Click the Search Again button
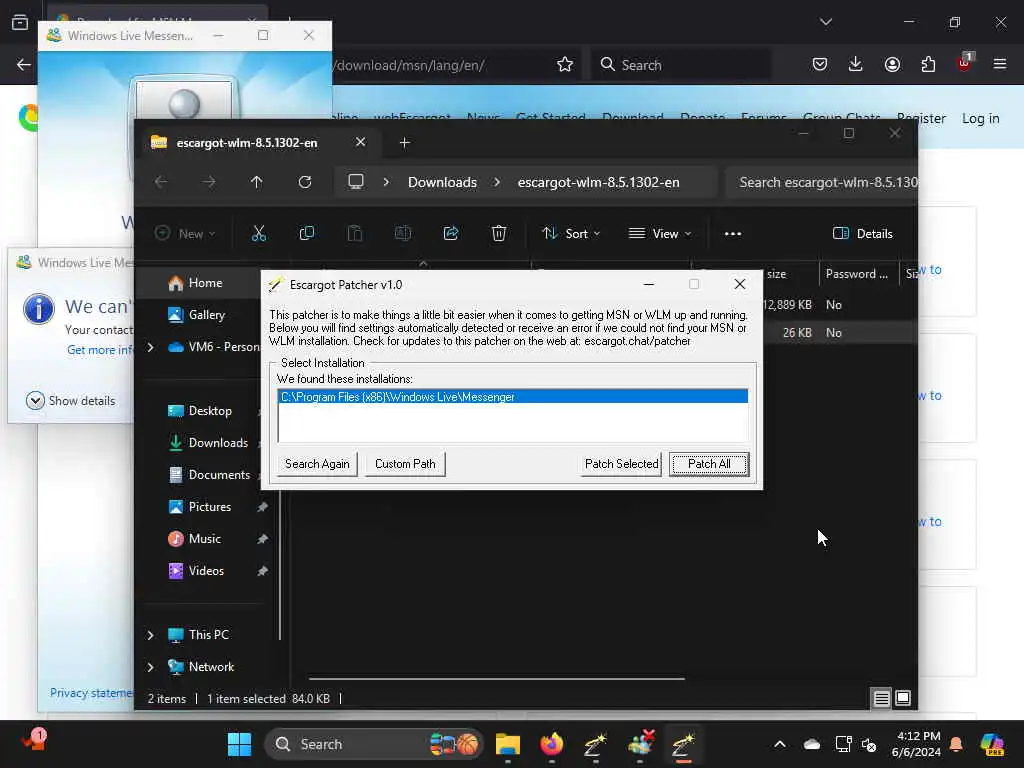 tap(317, 464)
